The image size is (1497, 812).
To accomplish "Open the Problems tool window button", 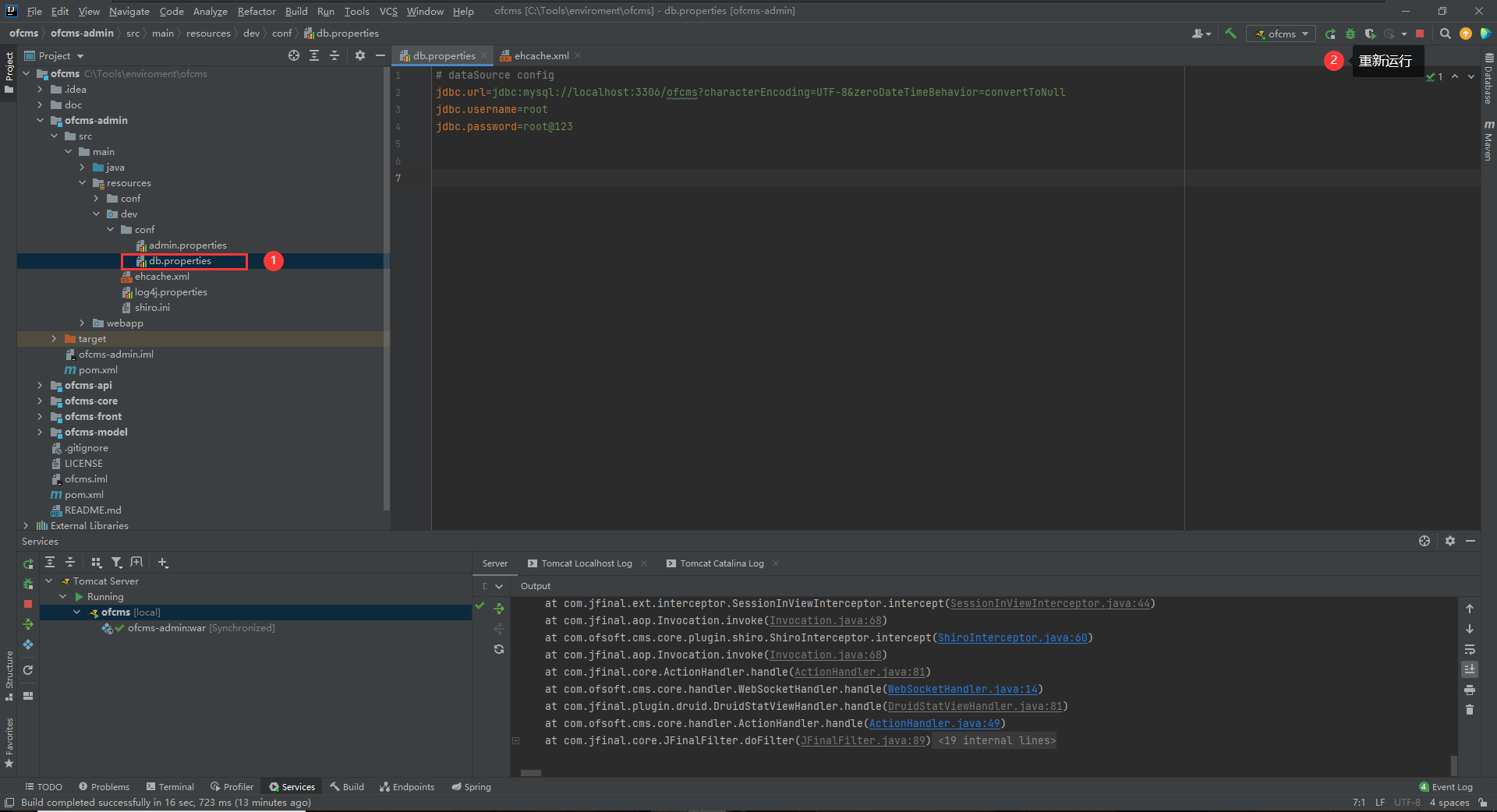I will [104, 787].
